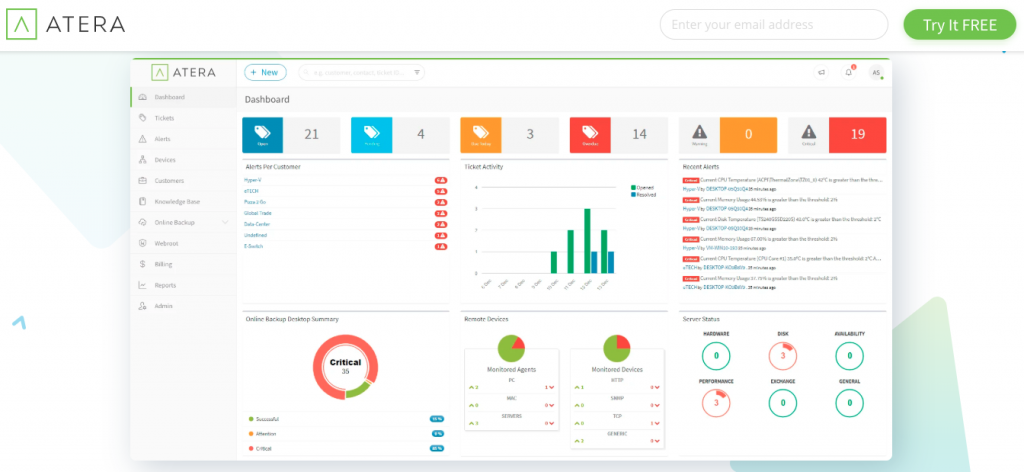Click the Admin user icon
Viewport: 1024px width, 472px height.
click(x=142, y=306)
